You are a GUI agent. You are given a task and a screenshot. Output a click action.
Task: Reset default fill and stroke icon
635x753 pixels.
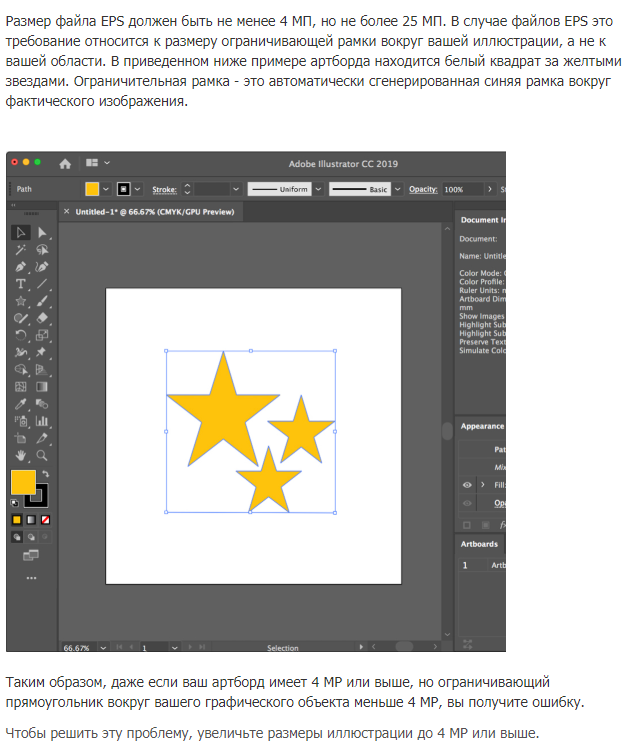[x=15, y=503]
